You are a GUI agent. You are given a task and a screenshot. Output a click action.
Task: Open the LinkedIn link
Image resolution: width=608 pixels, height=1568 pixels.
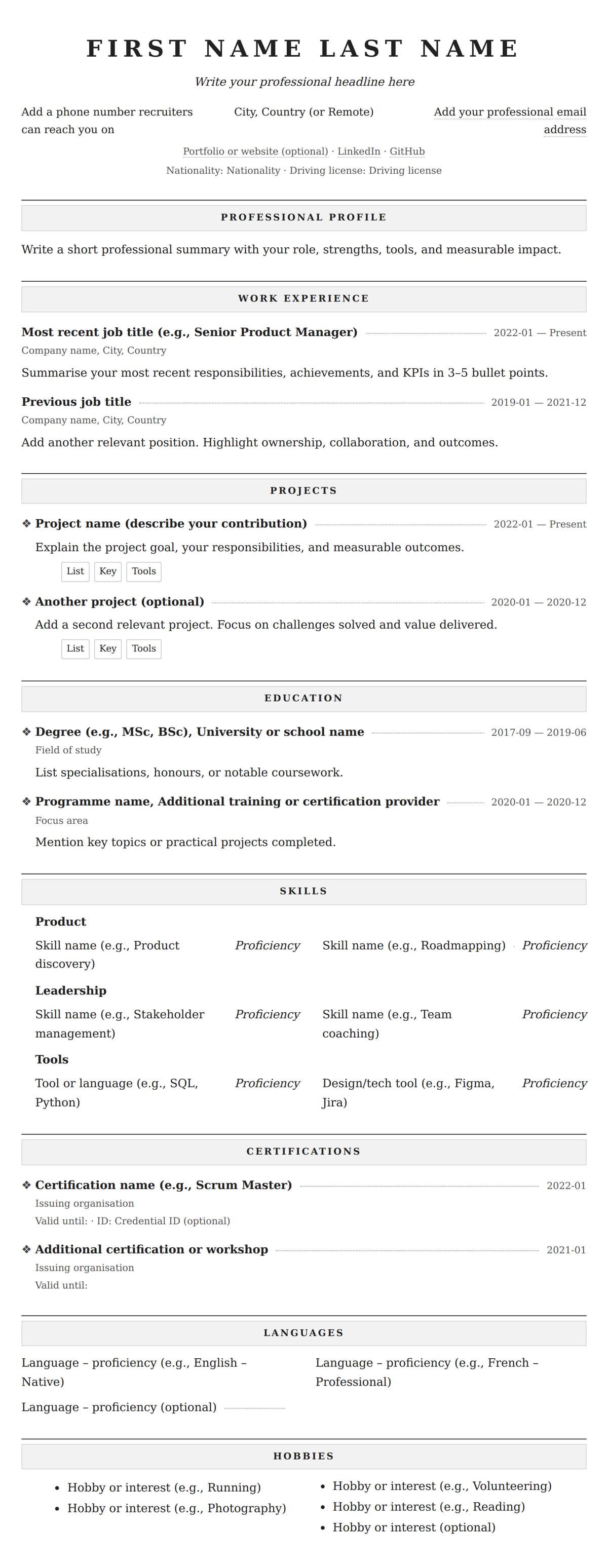359,151
